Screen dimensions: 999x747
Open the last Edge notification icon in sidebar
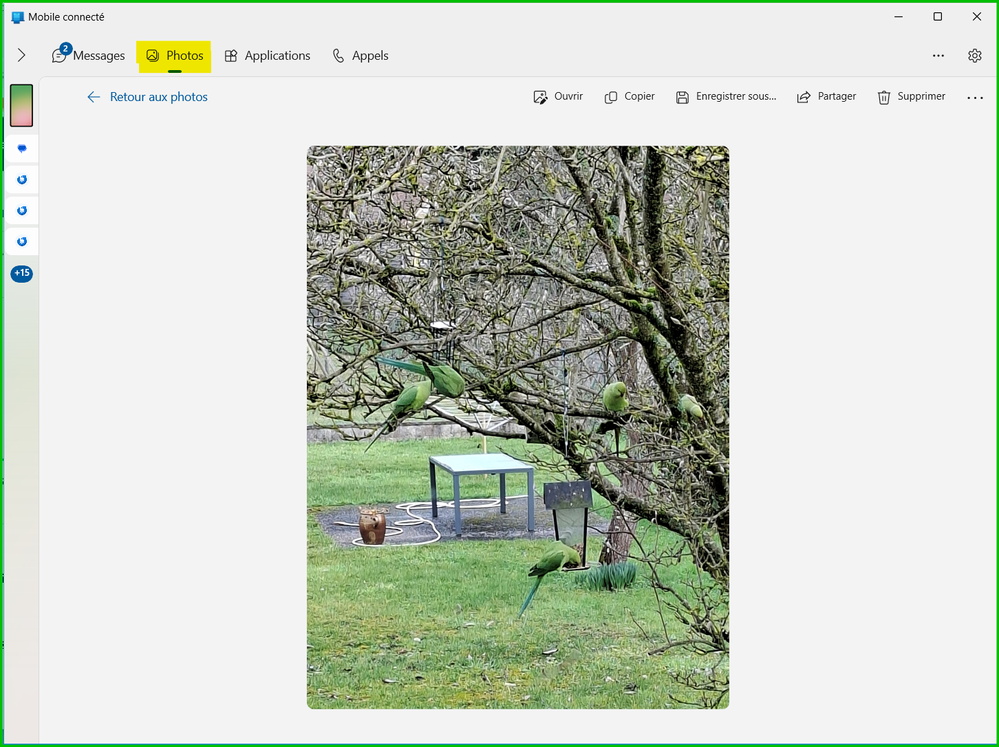22,242
